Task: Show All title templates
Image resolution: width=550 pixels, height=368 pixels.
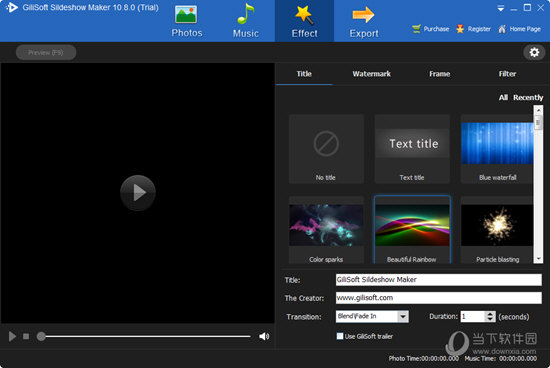Action: pos(503,98)
